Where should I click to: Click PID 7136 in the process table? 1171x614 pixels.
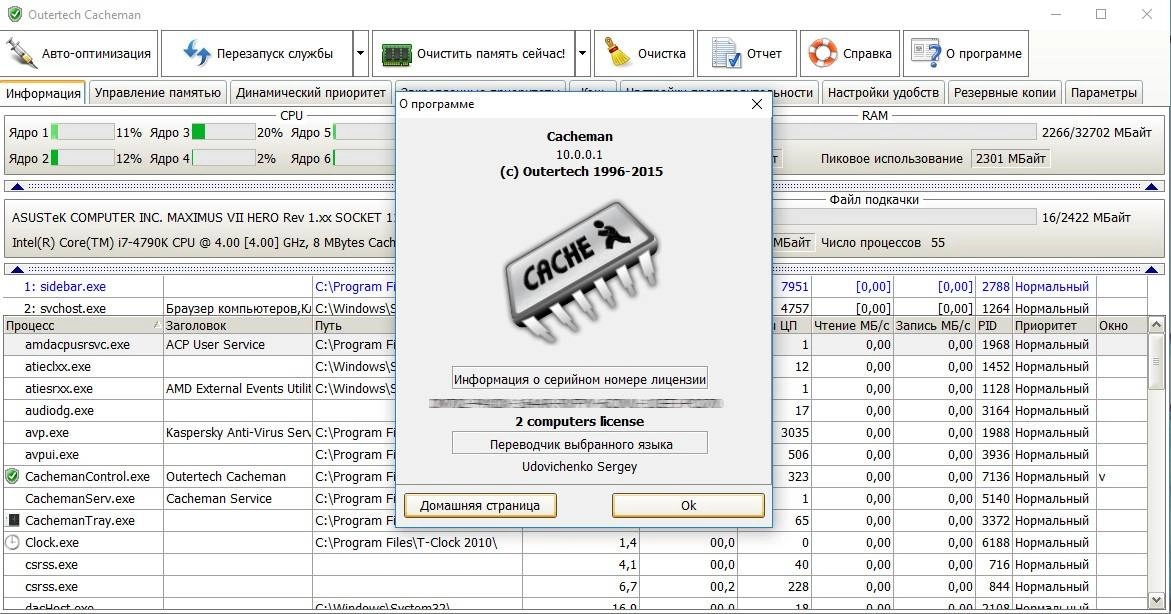point(995,476)
